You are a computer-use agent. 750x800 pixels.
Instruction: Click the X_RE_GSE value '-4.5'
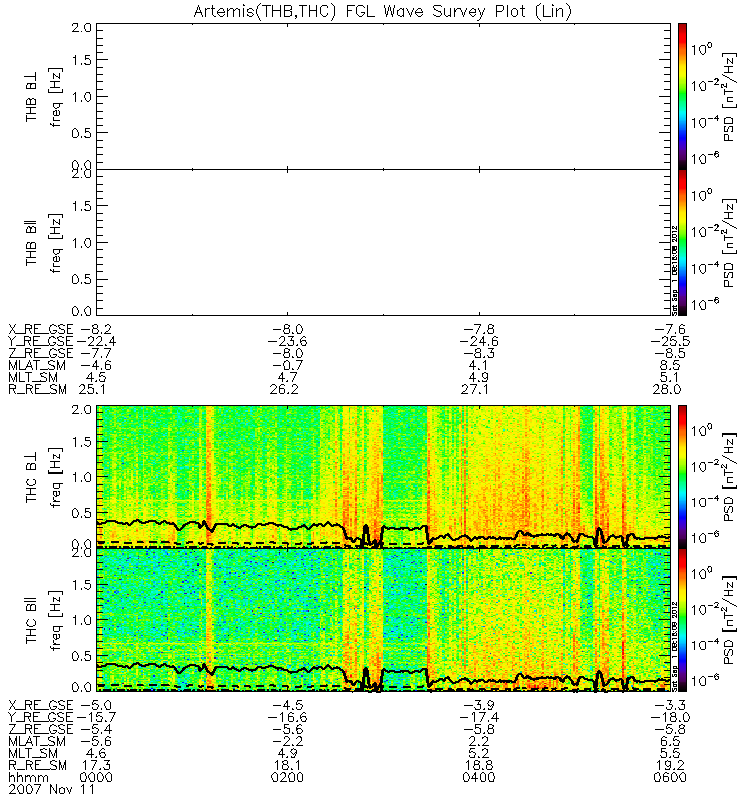coord(287,705)
